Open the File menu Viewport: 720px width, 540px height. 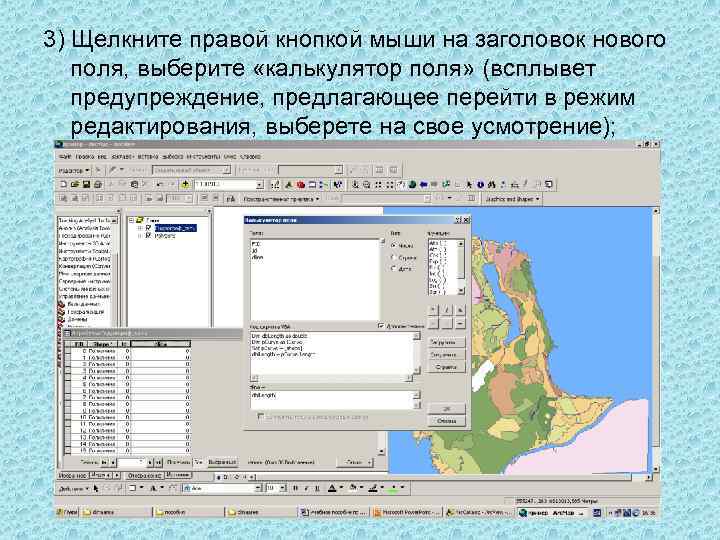65,157
